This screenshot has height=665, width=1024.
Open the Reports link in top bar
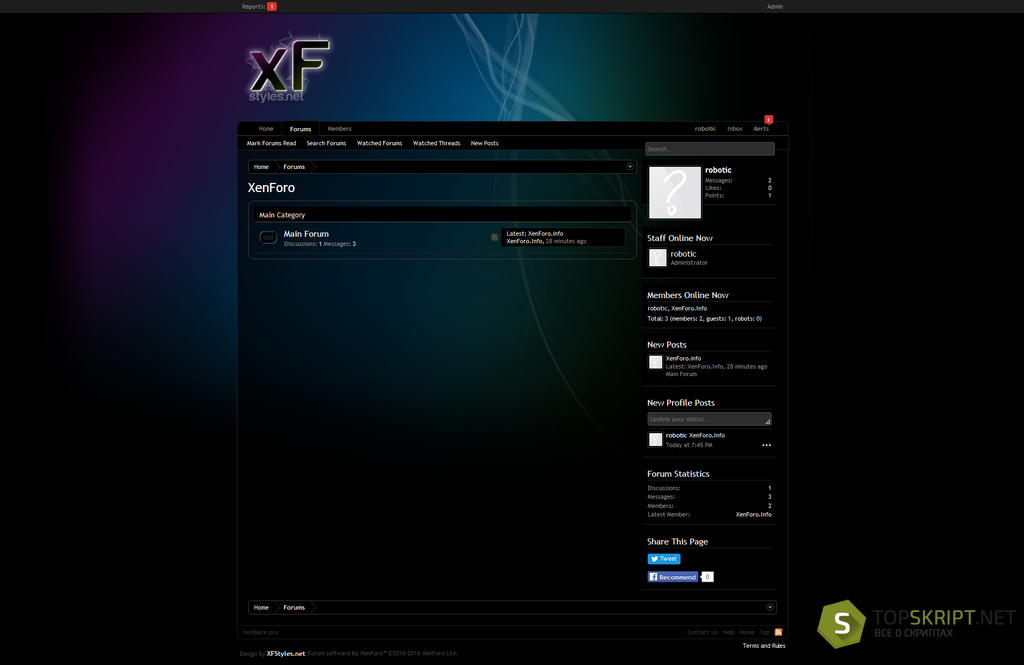click(x=253, y=7)
